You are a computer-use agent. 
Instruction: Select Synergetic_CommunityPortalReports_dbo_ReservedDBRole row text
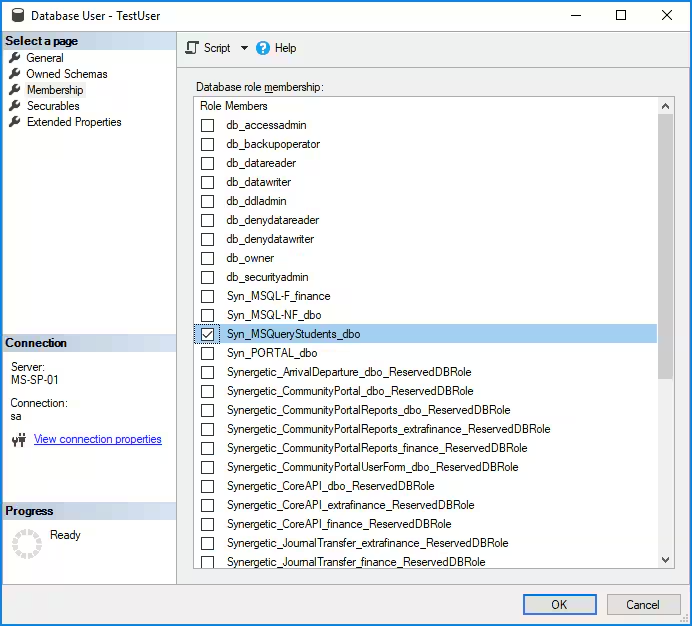click(x=369, y=410)
